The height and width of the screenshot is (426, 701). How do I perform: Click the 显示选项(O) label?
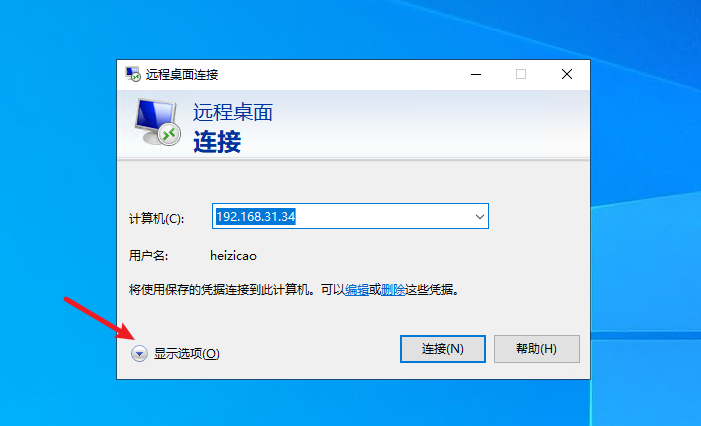(186, 354)
